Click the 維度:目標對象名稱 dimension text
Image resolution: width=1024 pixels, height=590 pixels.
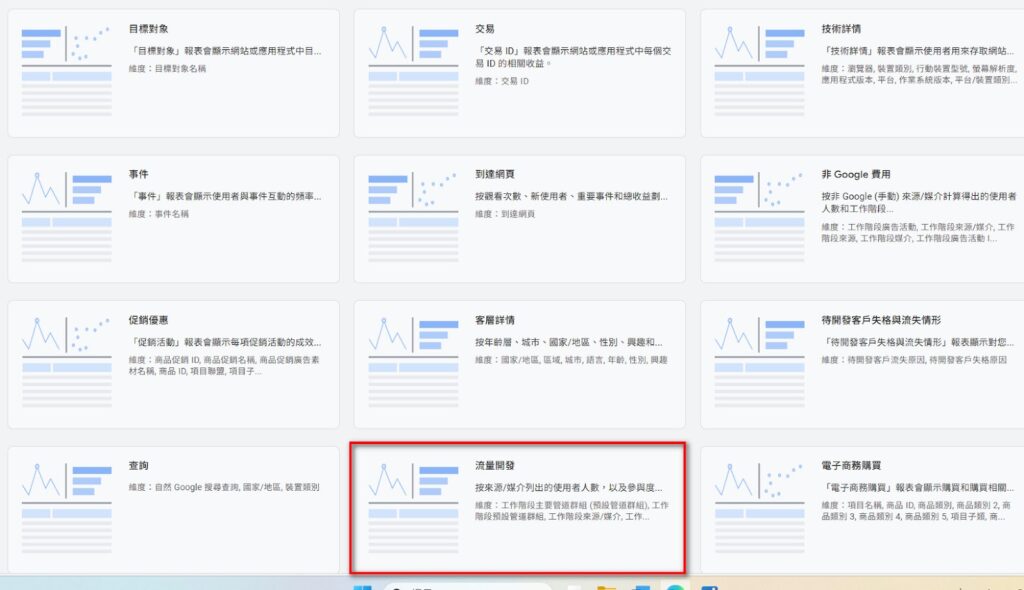tap(168, 68)
